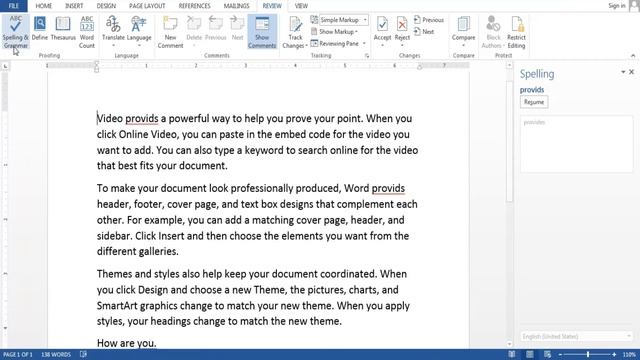Open the Accept dropdown arrow
This screenshot has height=360, width=640.
382,45
